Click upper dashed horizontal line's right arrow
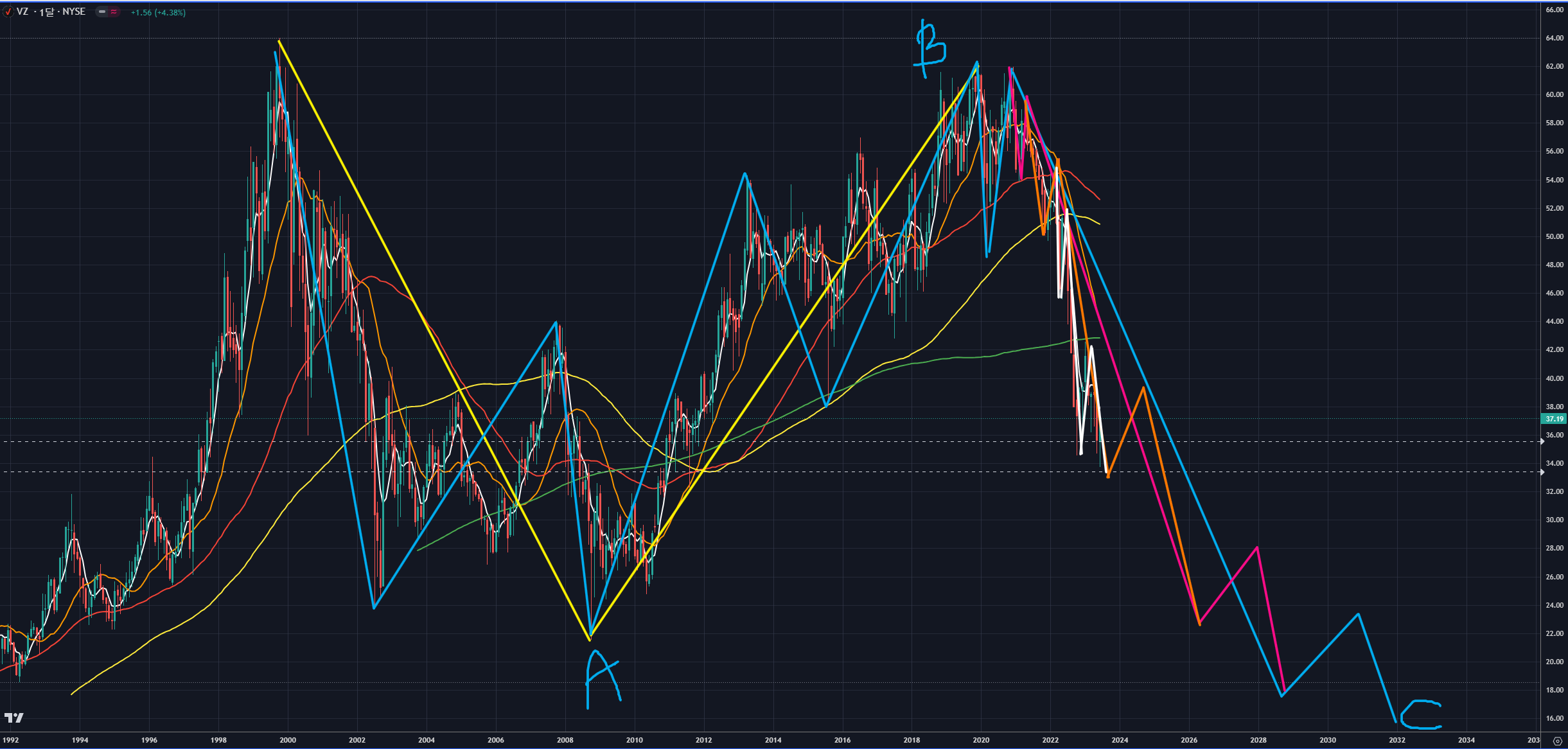Screen dimensions: 1568x749 (x=1542, y=441)
